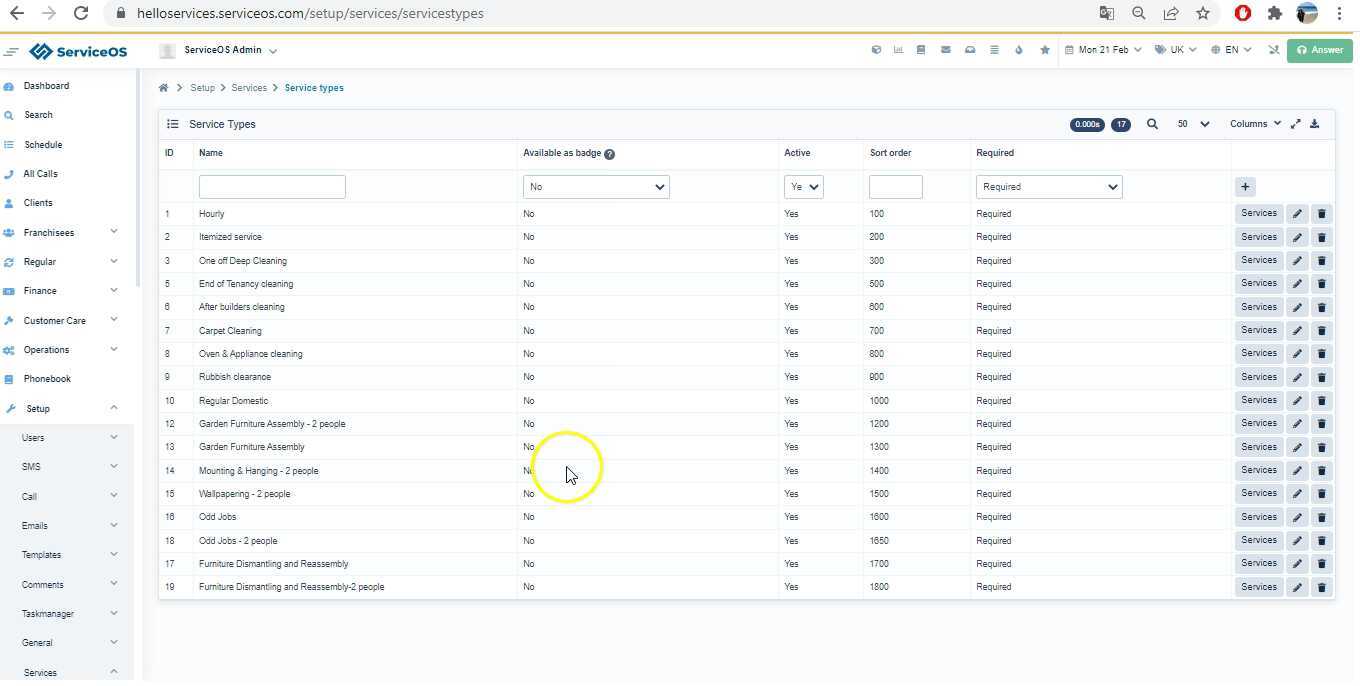Click the Name filter input field
The image size is (1360, 686).
[272, 187]
